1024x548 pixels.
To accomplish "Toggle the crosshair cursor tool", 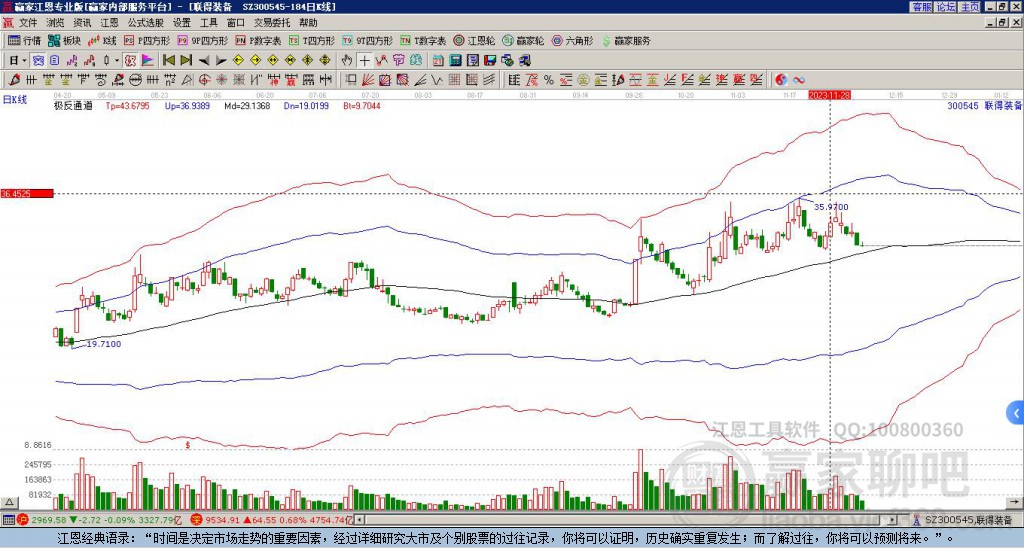I will pos(364,60).
